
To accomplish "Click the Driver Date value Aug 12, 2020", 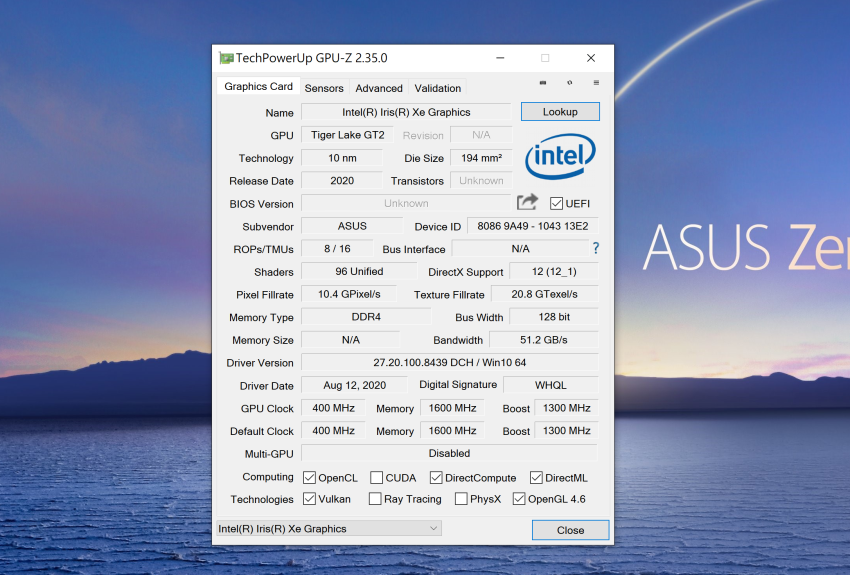I will [355, 385].
